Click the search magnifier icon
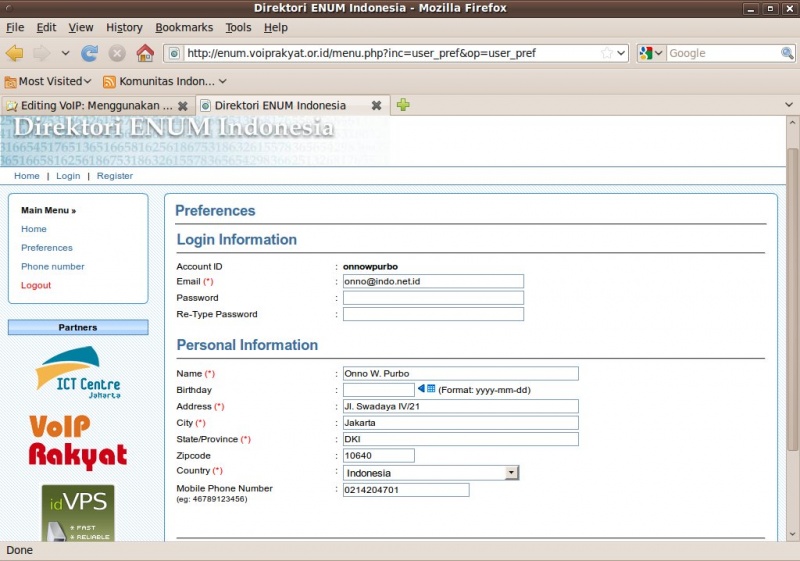800x561 pixels. [787, 53]
